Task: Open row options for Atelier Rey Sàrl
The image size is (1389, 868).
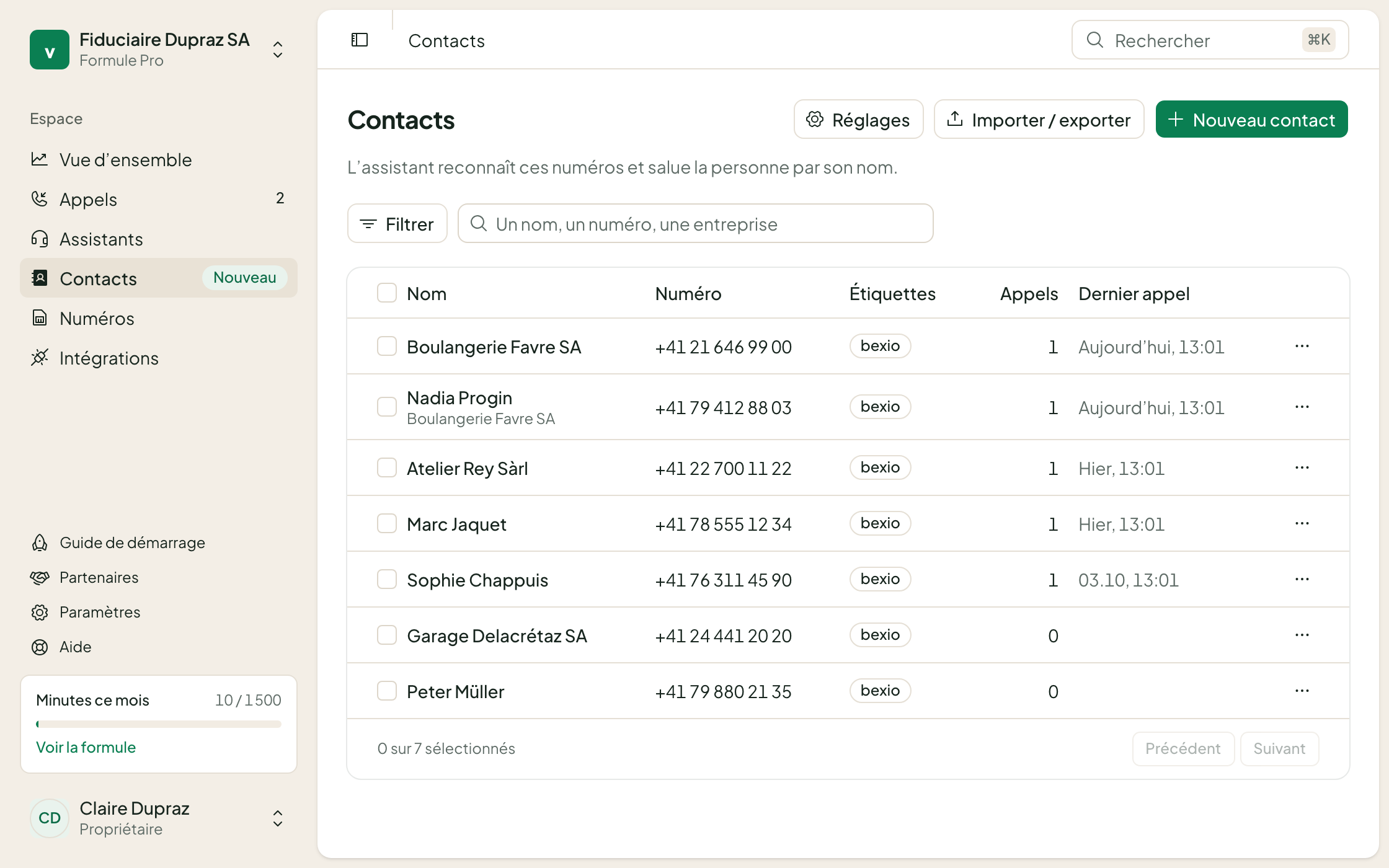Action: tap(1302, 467)
